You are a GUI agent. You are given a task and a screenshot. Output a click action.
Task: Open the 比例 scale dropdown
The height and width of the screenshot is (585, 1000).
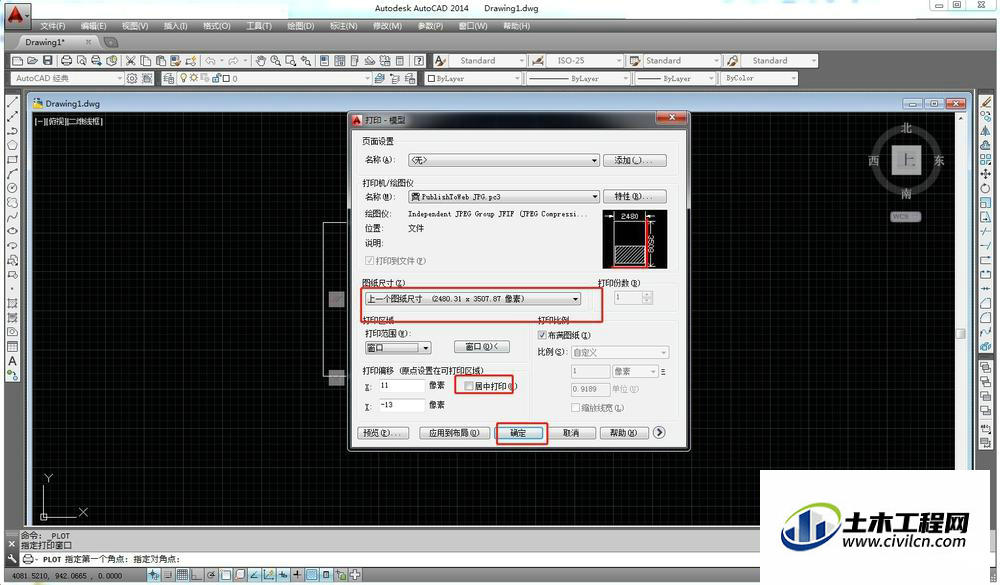tap(619, 352)
